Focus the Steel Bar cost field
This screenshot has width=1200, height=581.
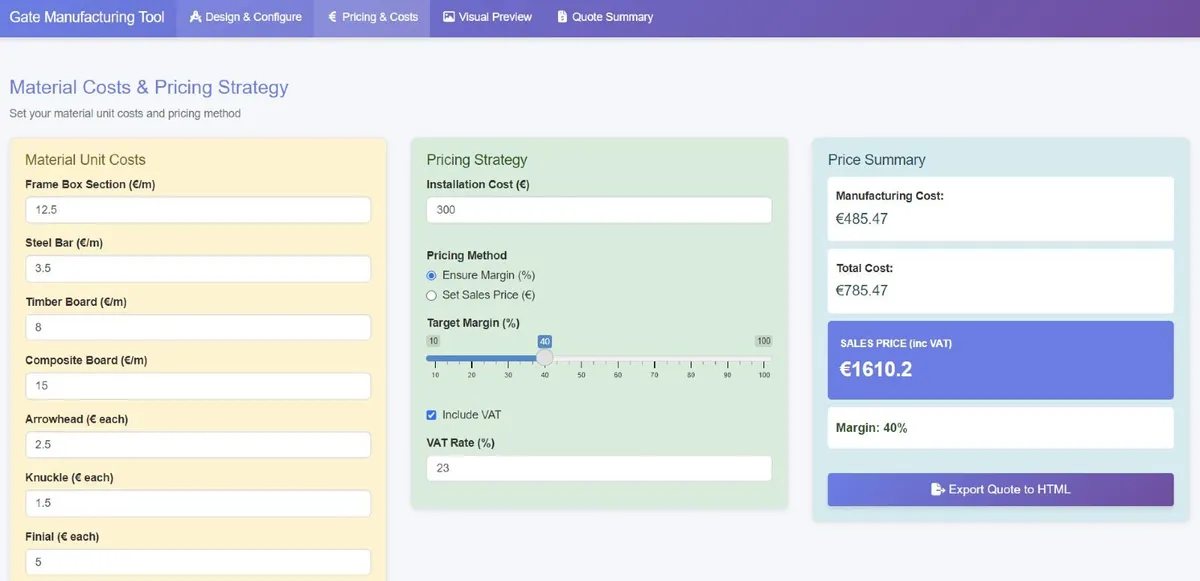198,269
